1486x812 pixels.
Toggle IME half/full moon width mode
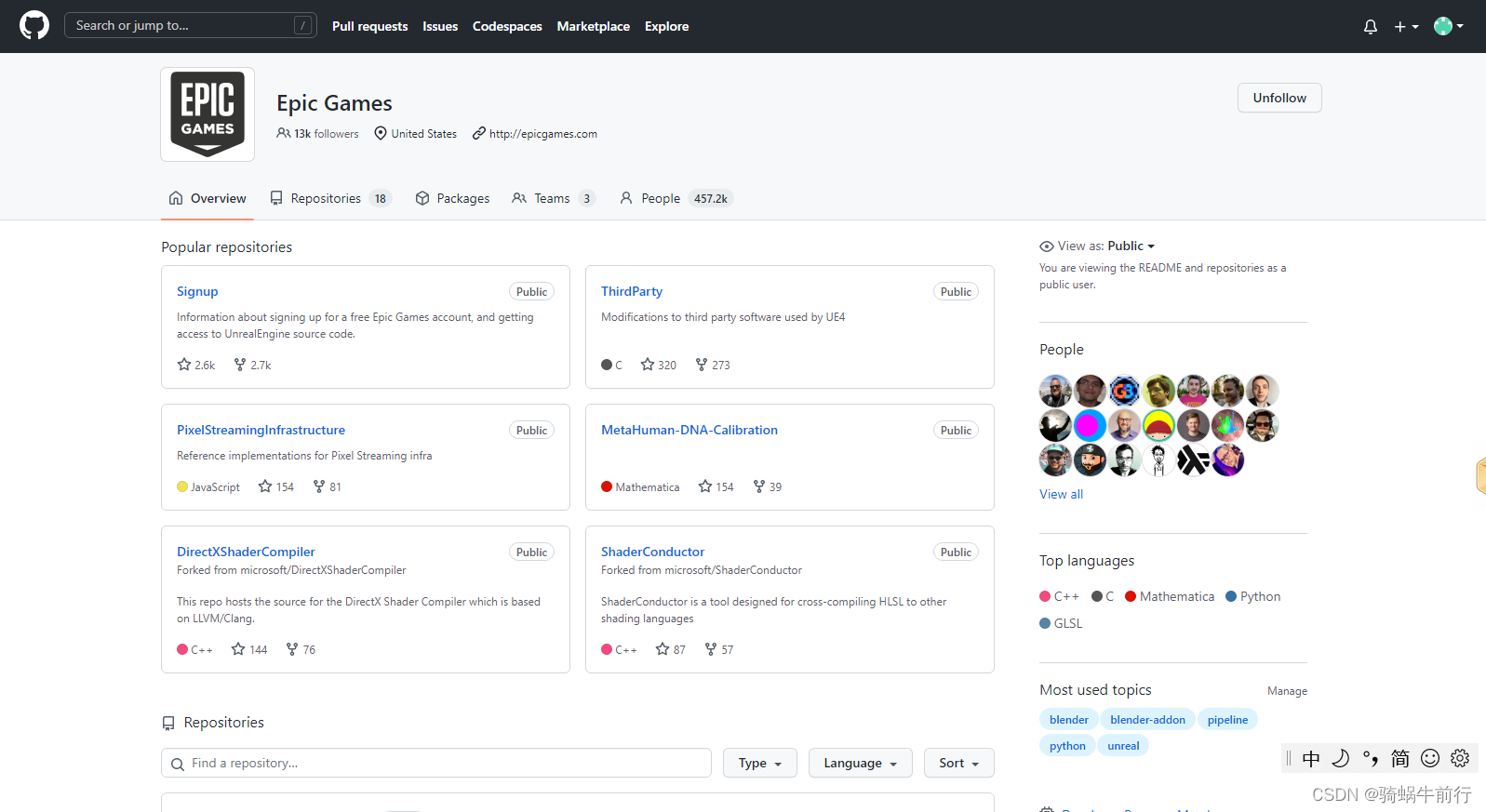point(1341,758)
